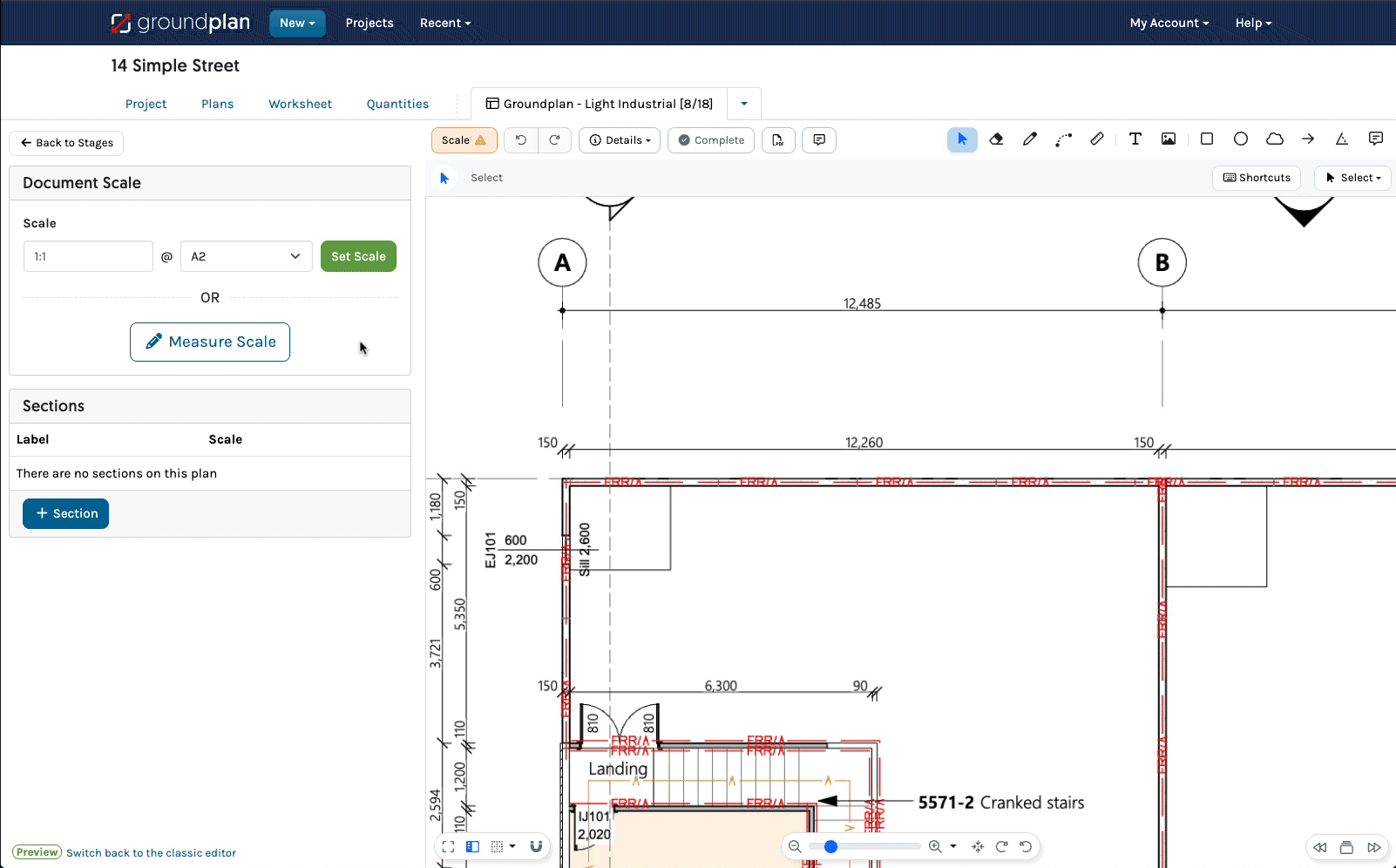1396x868 pixels.
Task: Select the Cloud shape tool
Action: [x=1275, y=139]
